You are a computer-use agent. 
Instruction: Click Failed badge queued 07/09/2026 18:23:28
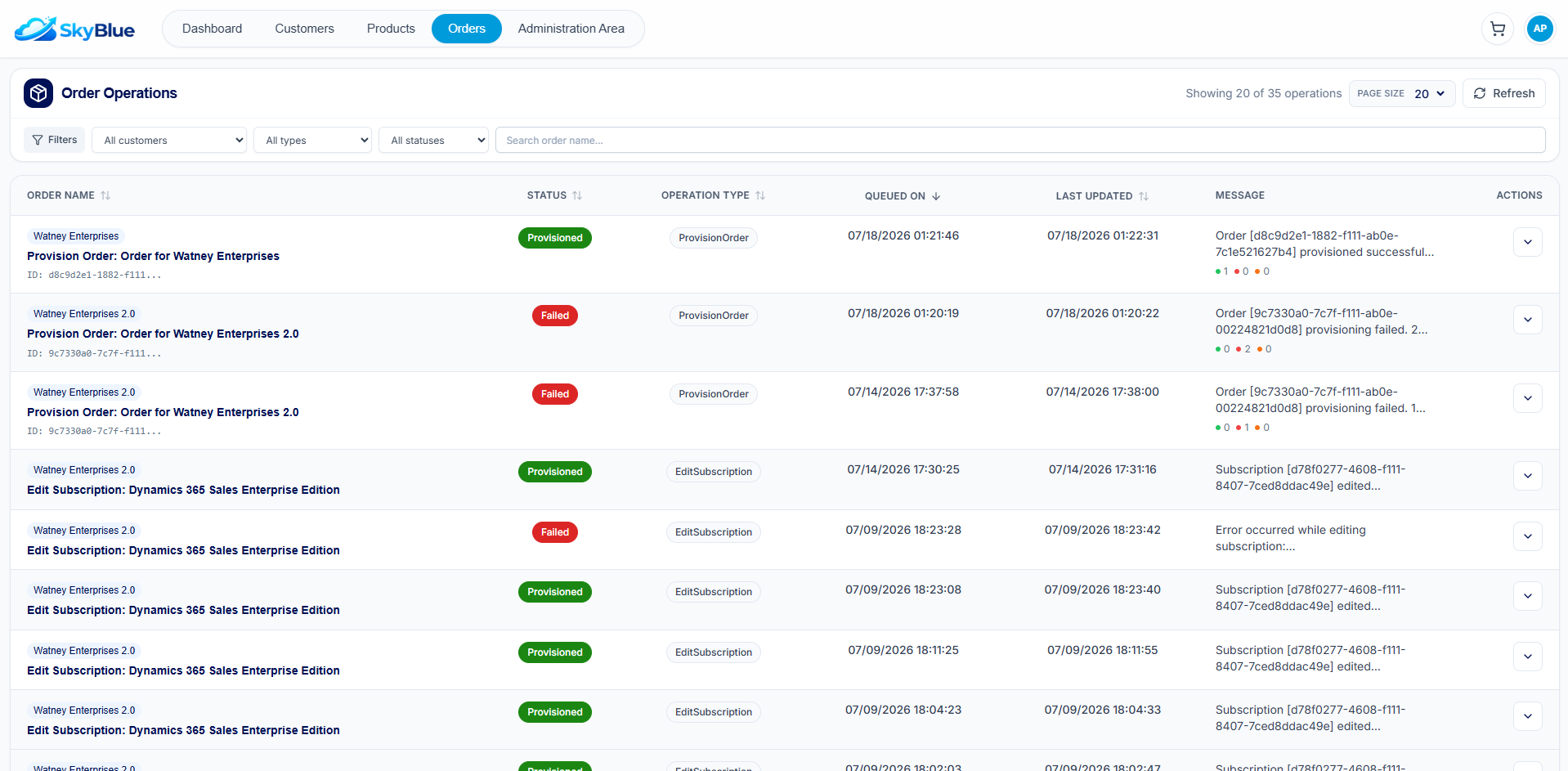554,532
